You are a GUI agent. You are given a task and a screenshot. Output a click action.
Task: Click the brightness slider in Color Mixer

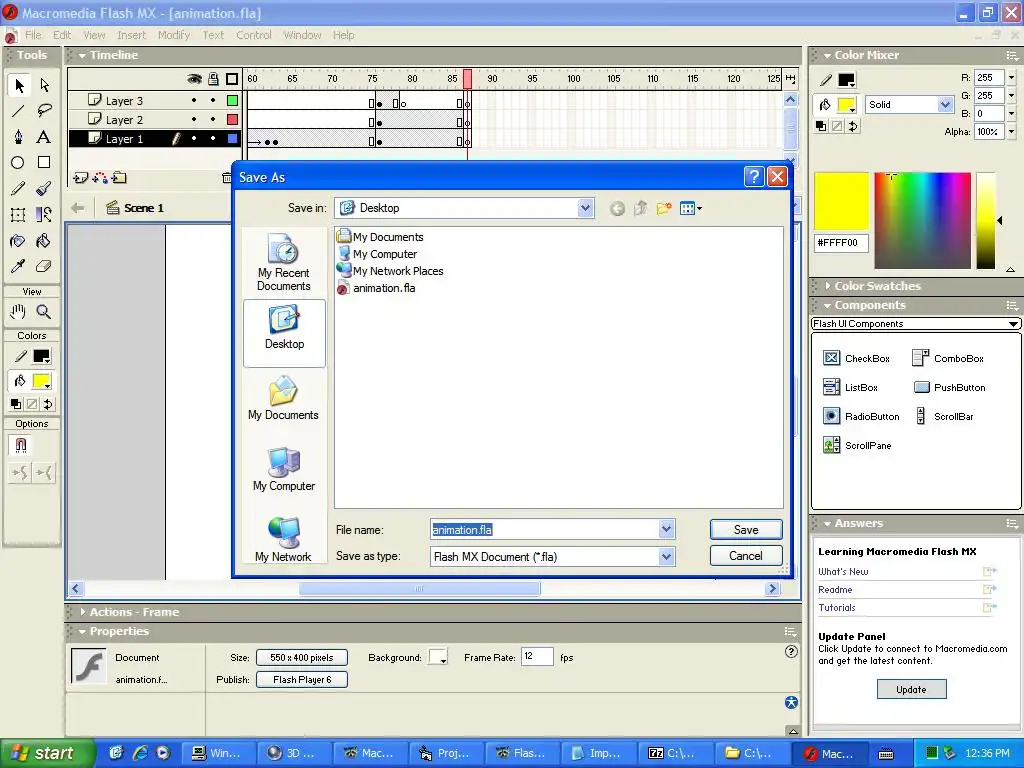pyautogui.click(x=985, y=221)
